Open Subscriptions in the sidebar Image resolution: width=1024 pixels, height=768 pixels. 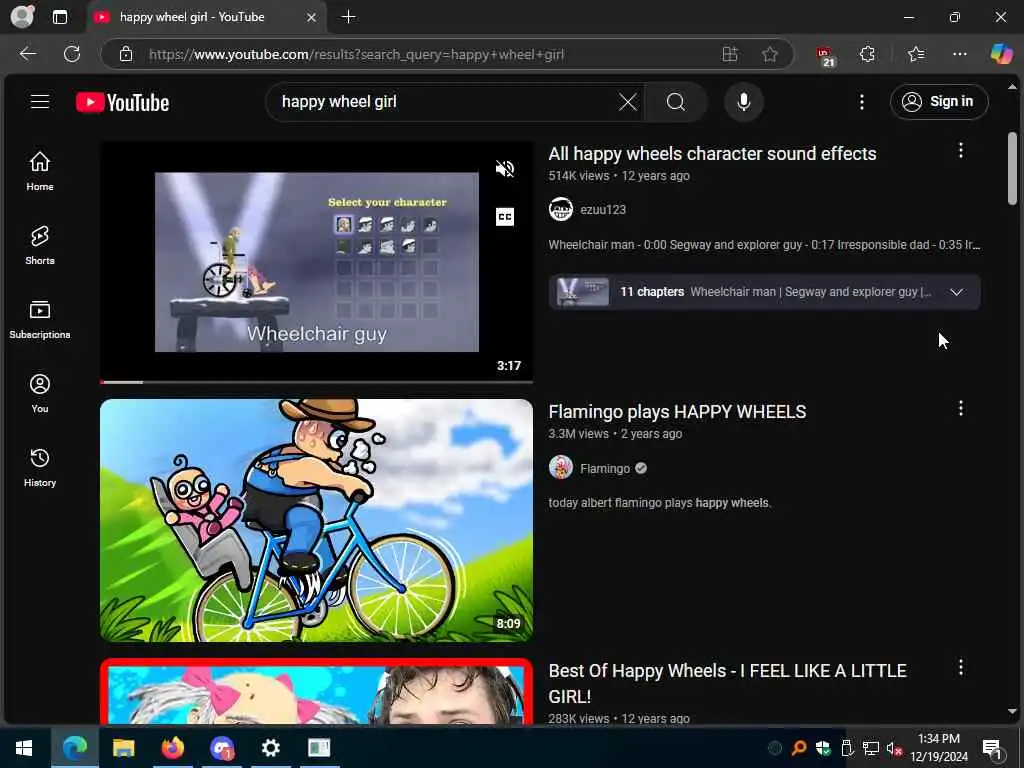pos(40,319)
